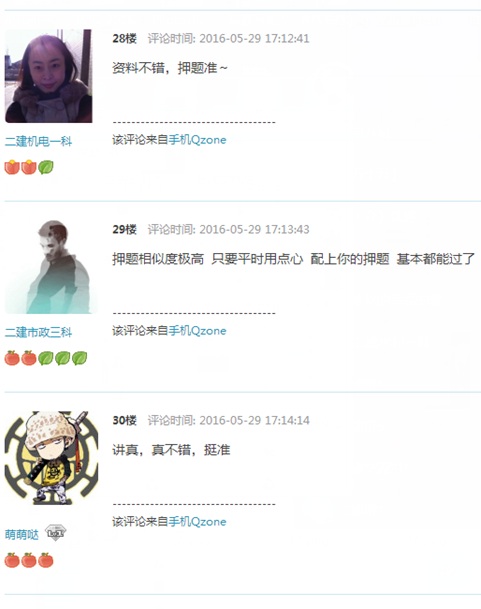Image resolution: width=481 pixels, height=609 pixels.
Task: Click green leaf level icon under 二建机电一科
Action: click(46, 167)
